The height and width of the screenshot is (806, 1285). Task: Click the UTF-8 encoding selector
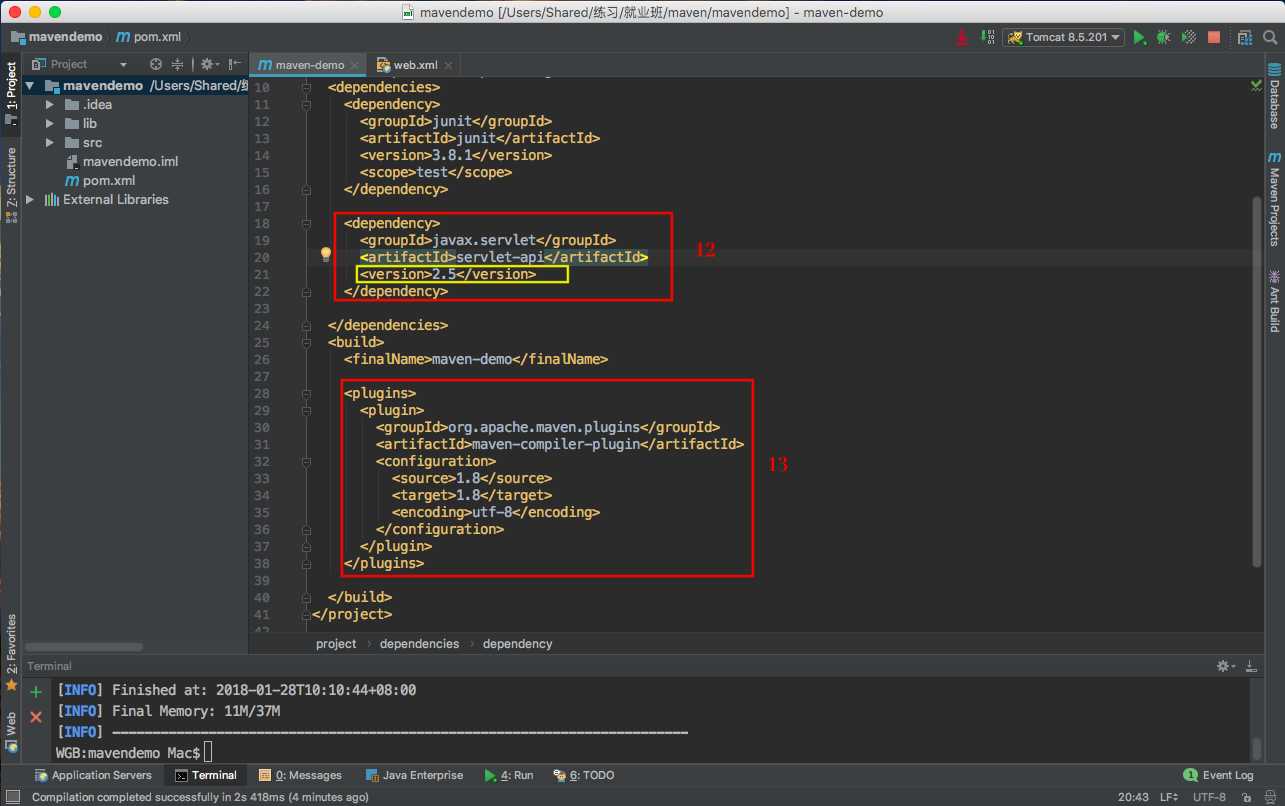tap(1209, 797)
